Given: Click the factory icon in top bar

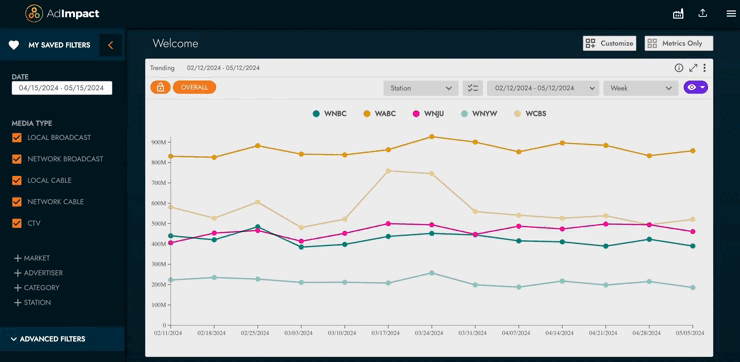Looking at the screenshot, I should click(x=678, y=14).
